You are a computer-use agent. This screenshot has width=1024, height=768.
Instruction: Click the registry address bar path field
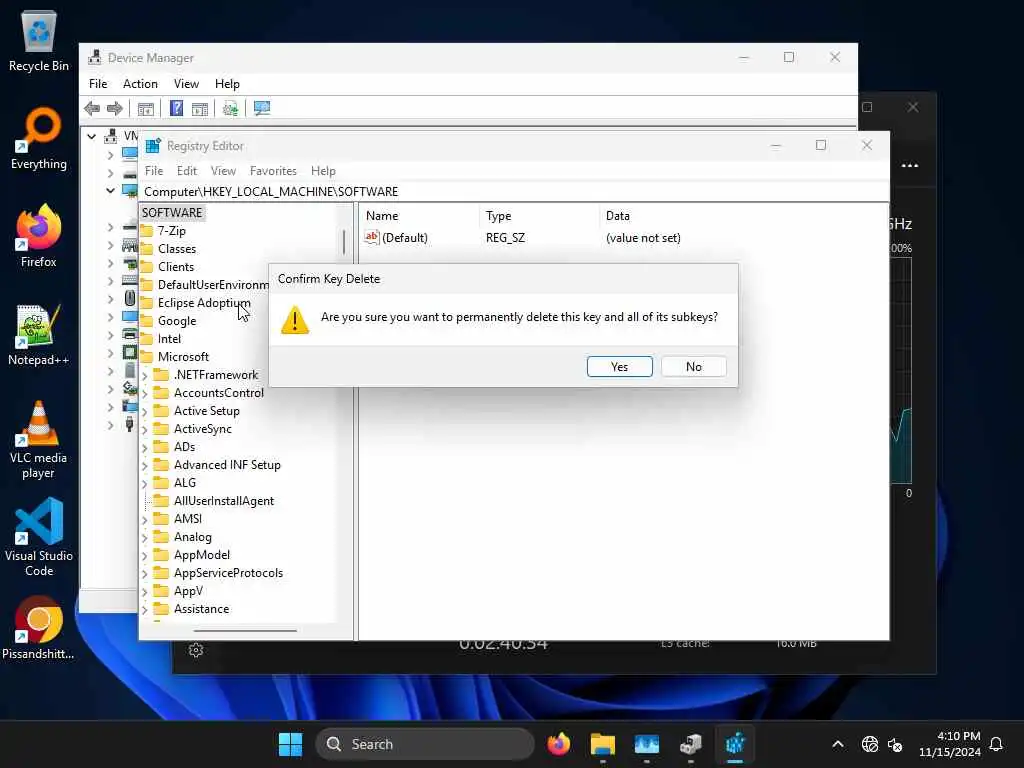click(x=514, y=191)
